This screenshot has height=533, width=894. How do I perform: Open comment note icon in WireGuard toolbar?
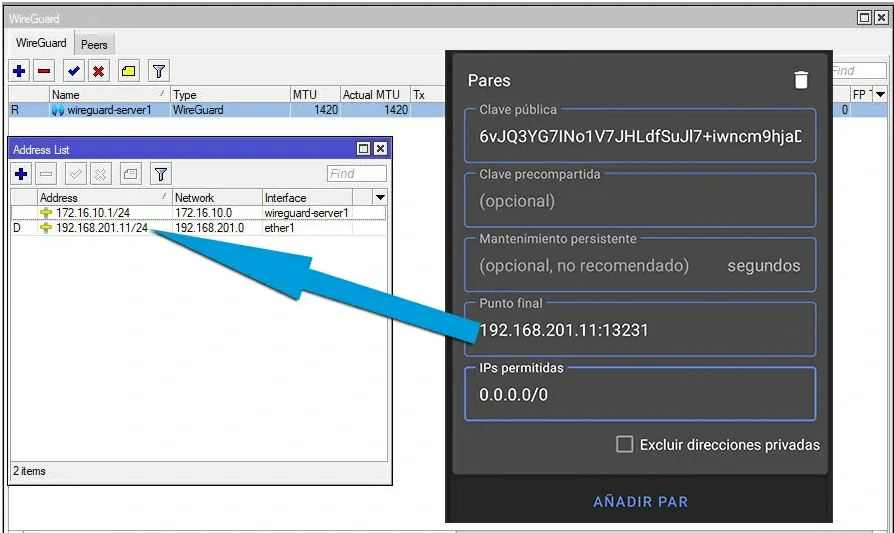coord(128,71)
